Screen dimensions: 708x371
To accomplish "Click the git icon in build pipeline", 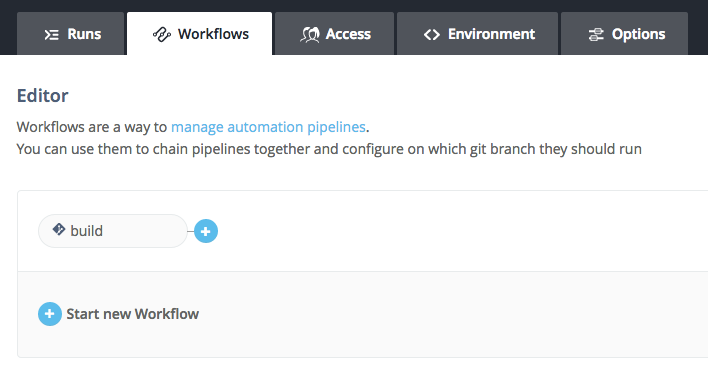I will [x=59, y=229].
